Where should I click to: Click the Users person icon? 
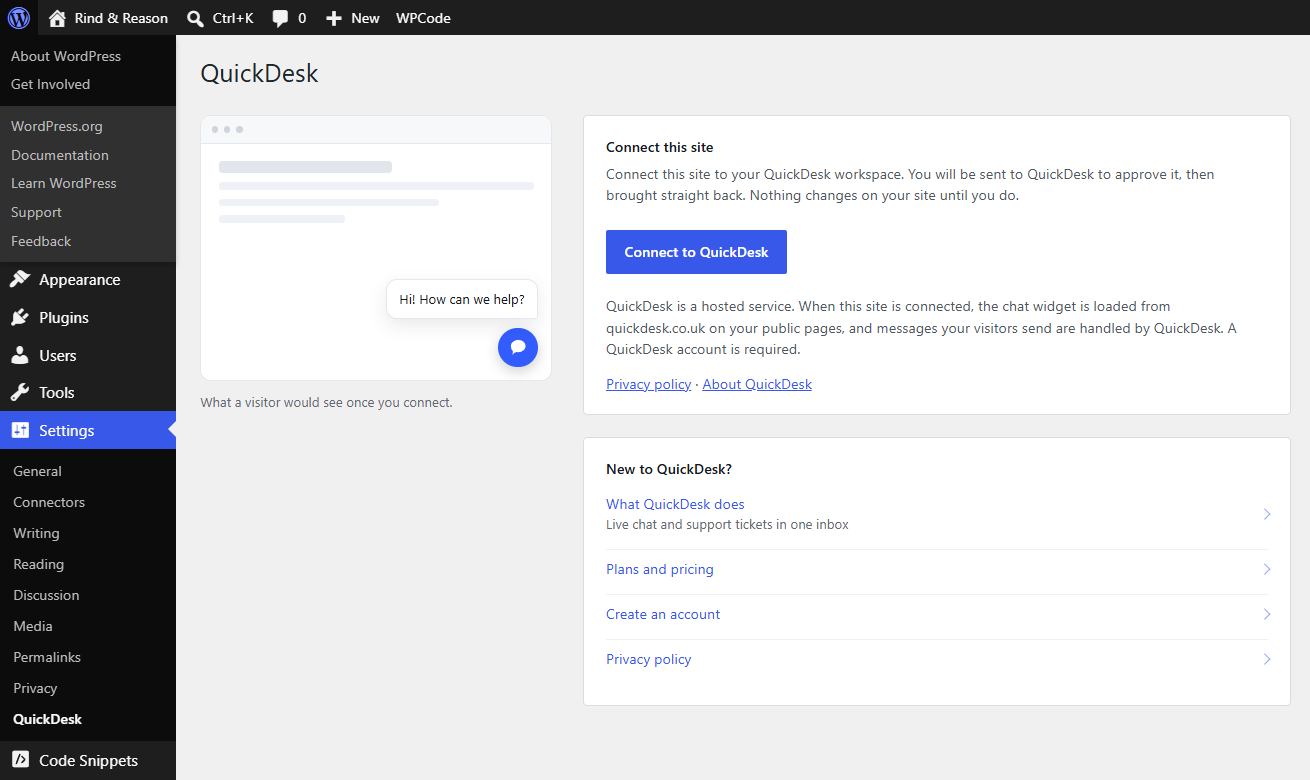20,356
